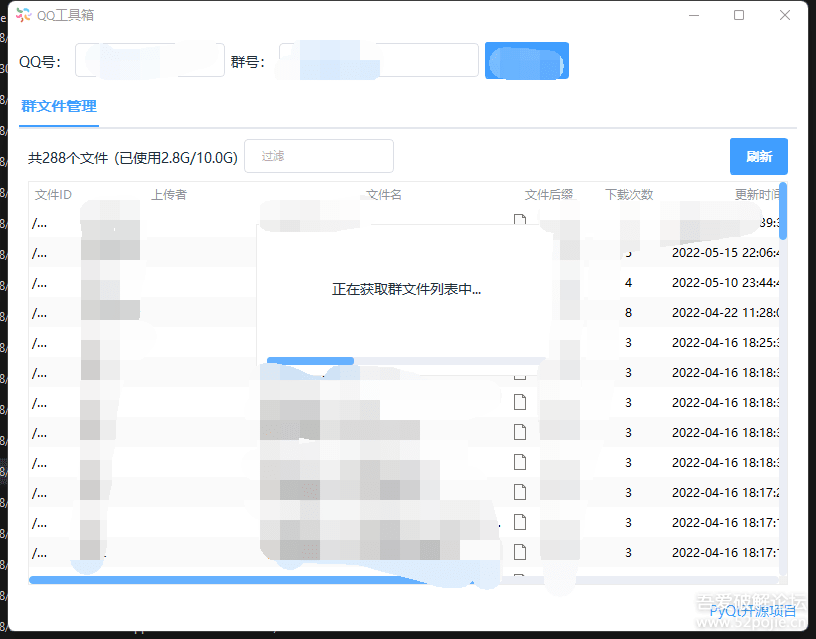
Task: Click the blue button next to 群号 field
Action: pyautogui.click(x=527, y=61)
